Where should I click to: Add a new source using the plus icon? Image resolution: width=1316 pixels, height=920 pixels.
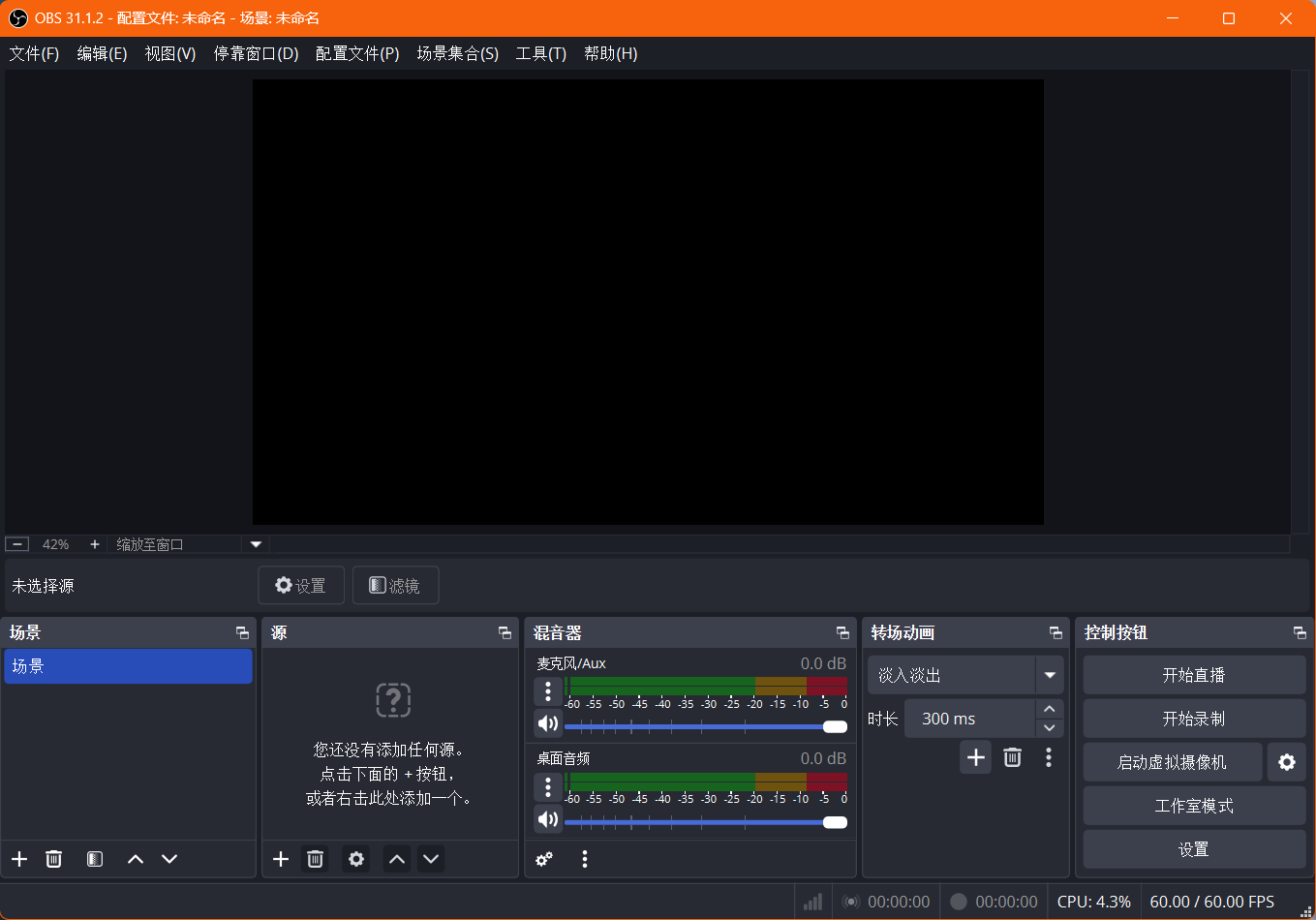tap(280, 858)
